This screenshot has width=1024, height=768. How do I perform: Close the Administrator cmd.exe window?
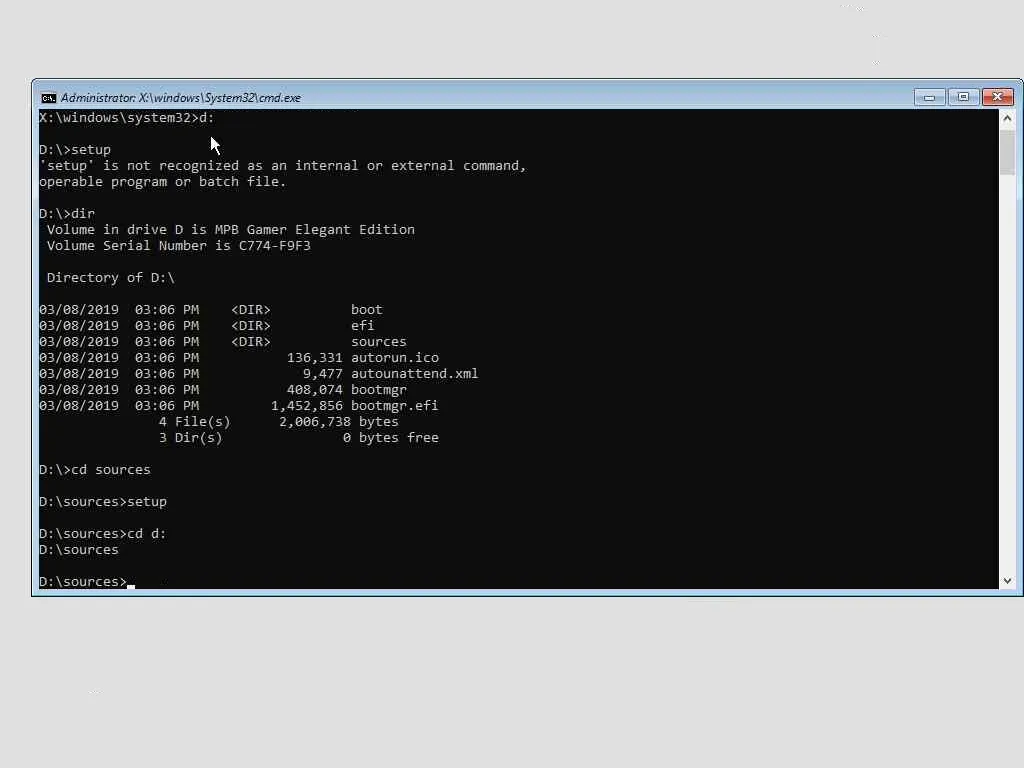pyautogui.click(x=998, y=97)
